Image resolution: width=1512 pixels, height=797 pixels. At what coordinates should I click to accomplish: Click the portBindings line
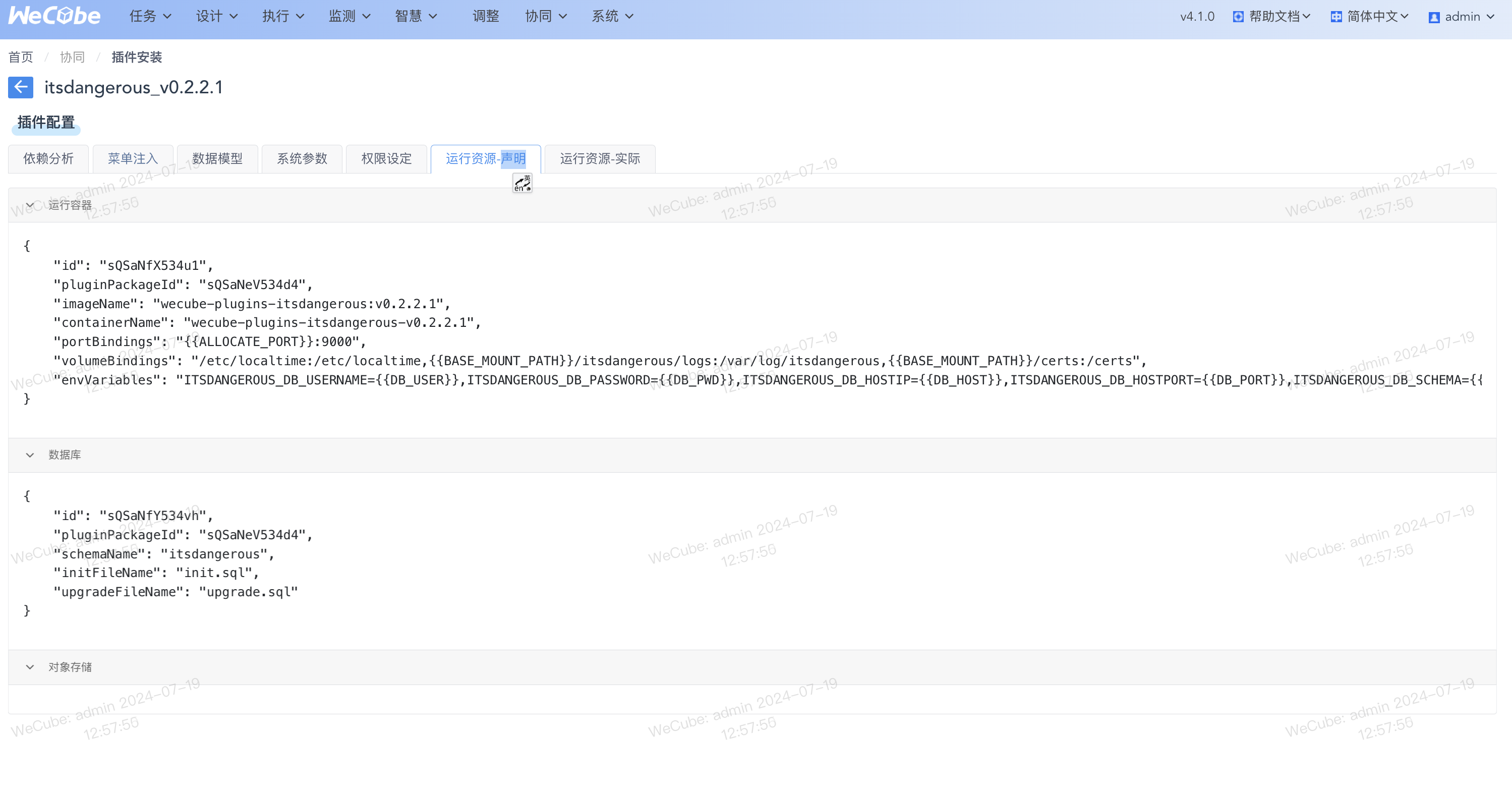coord(209,341)
